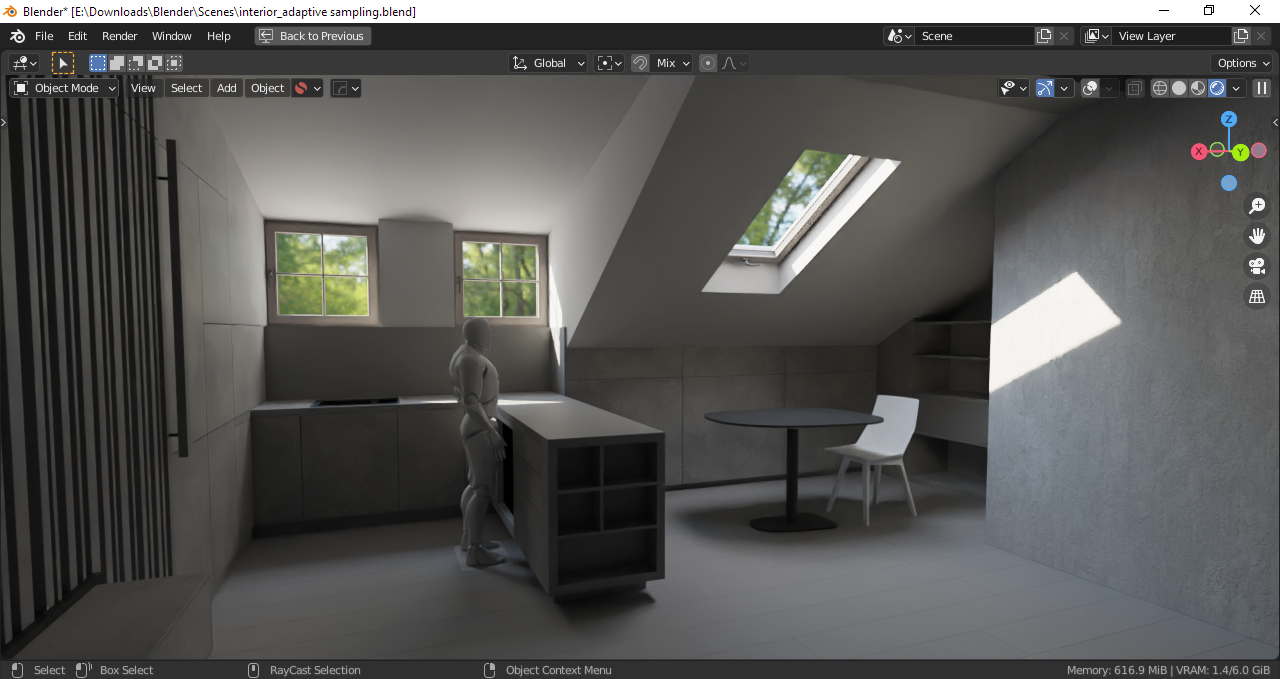Expand the sidebar with the right edge arrow
The height and width of the screenshot is (679, 1280).
(1275, 122)
